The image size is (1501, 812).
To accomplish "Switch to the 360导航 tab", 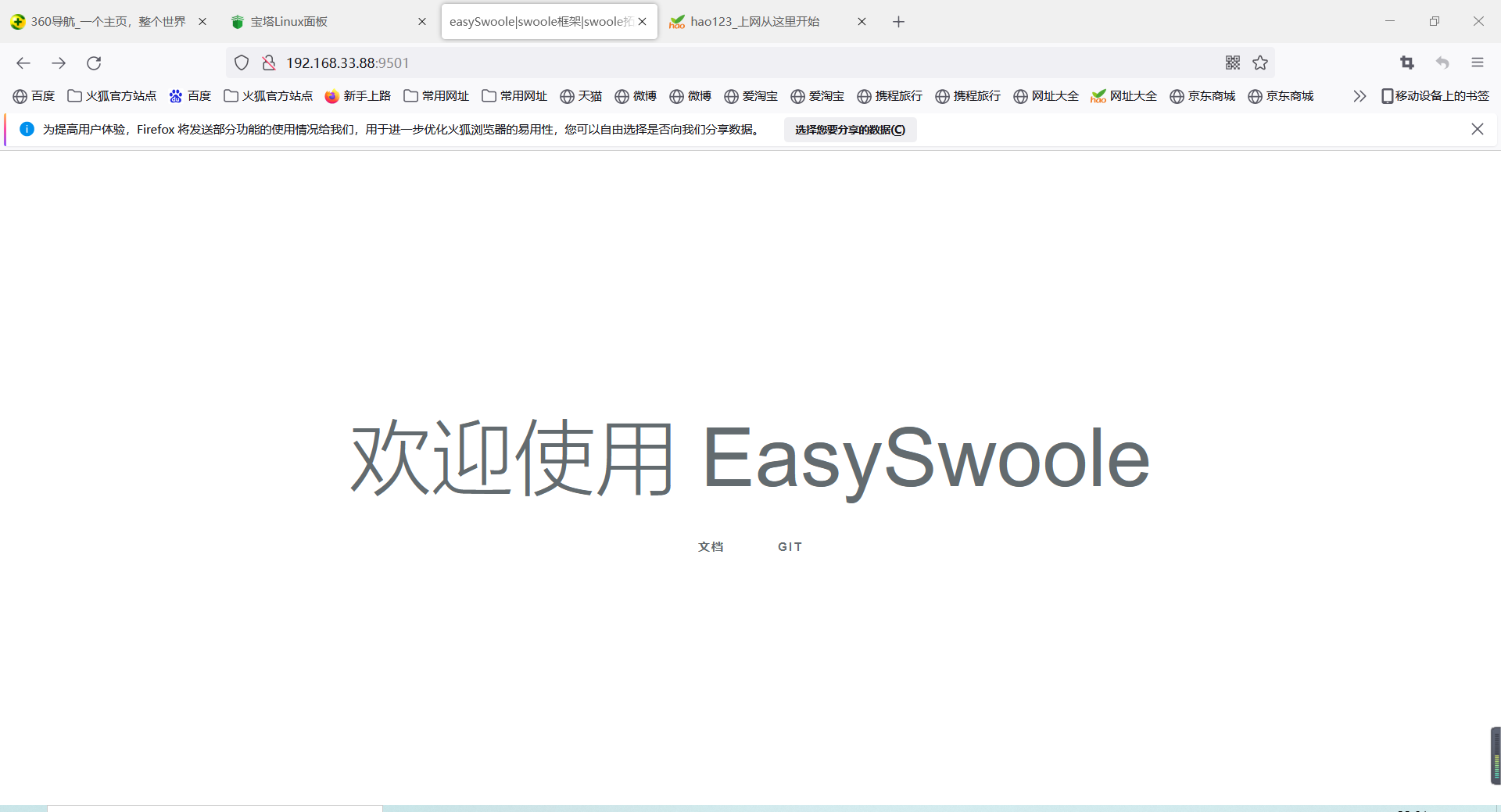I will pos(109,22).
